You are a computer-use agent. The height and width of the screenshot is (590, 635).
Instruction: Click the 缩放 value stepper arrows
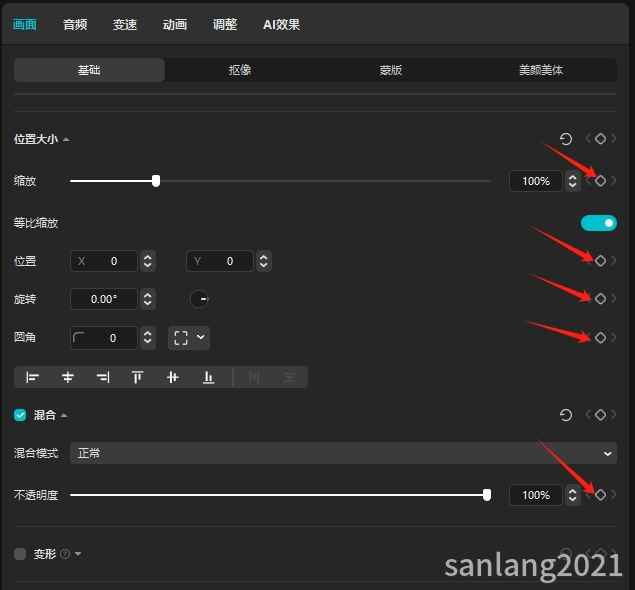click(572, 181)
